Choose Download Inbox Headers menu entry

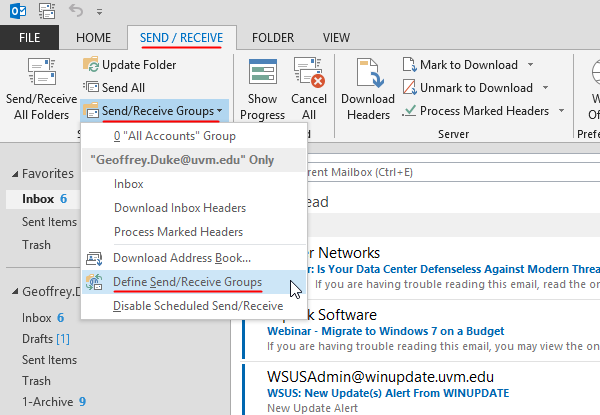[194, 208]
